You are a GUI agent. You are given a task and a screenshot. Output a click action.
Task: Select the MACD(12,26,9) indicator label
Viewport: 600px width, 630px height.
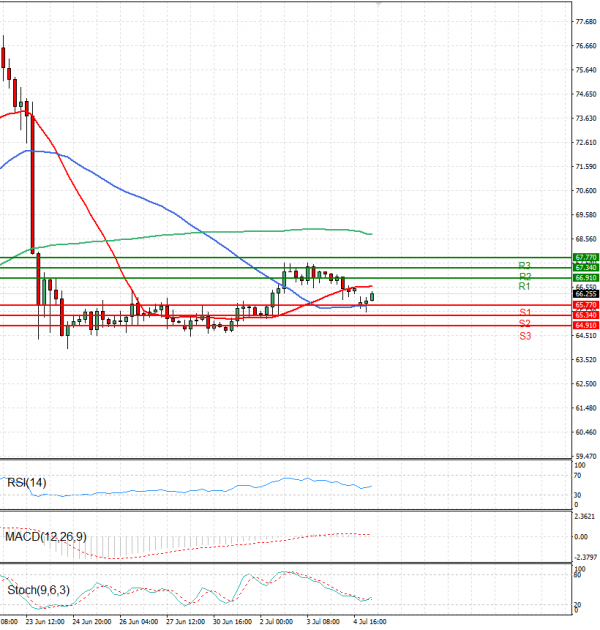pyautogui.click(x=45, y=536)
